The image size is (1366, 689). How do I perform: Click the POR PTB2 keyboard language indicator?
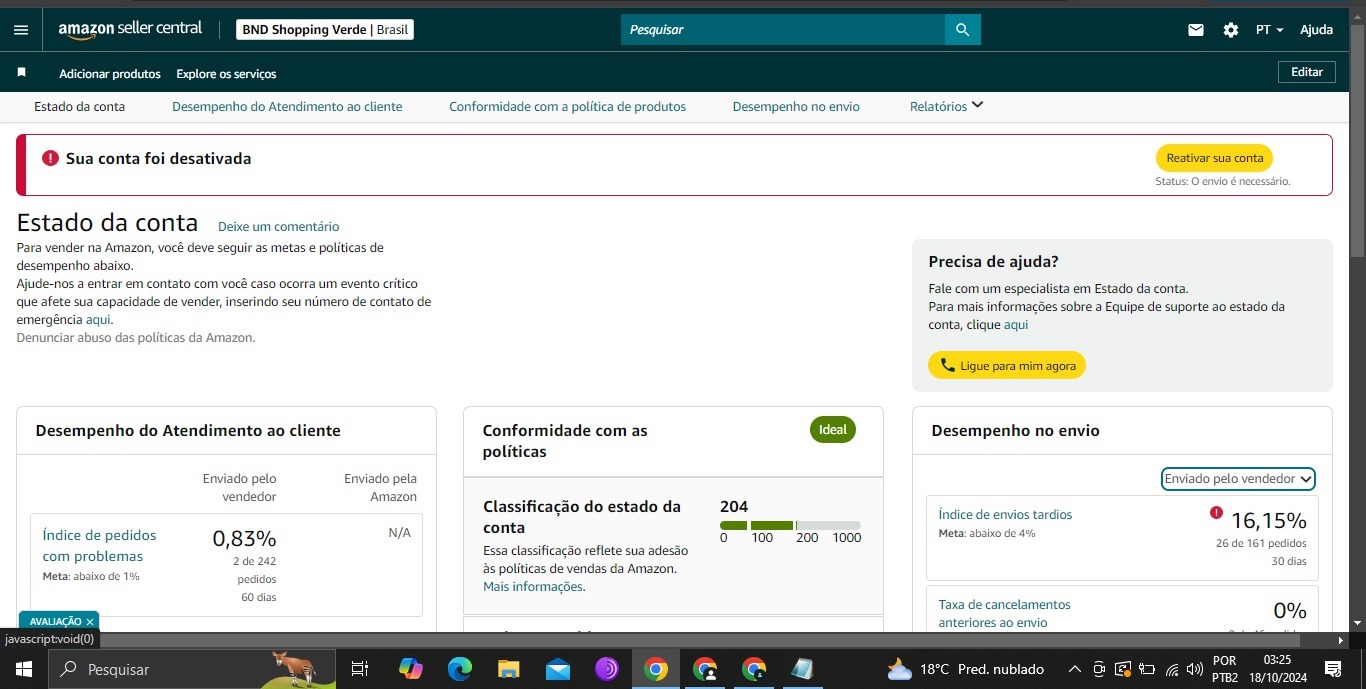point(1224,669)
